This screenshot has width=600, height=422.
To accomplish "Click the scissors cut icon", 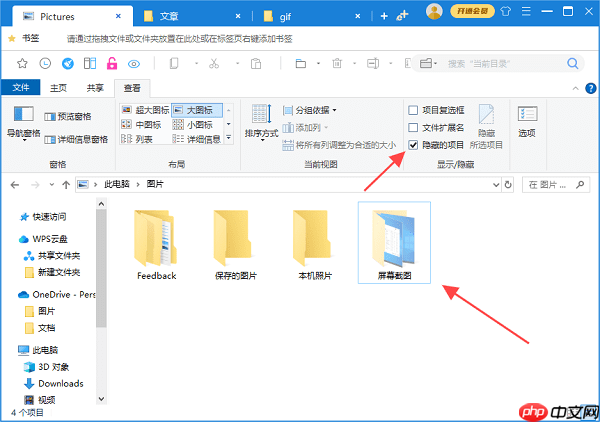I will (214, 63).
